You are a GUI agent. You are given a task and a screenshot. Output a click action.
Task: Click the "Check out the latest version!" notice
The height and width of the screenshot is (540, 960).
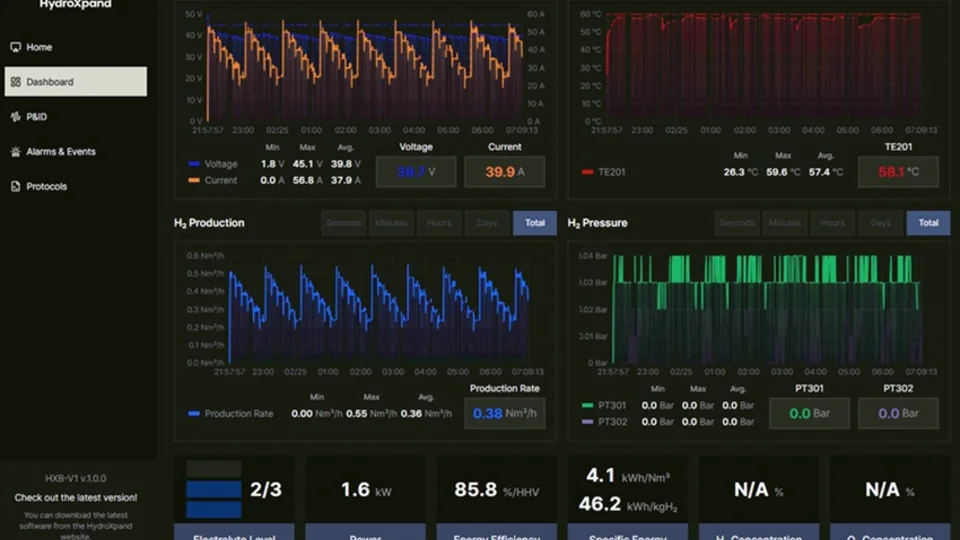click(x=76, y=498)
